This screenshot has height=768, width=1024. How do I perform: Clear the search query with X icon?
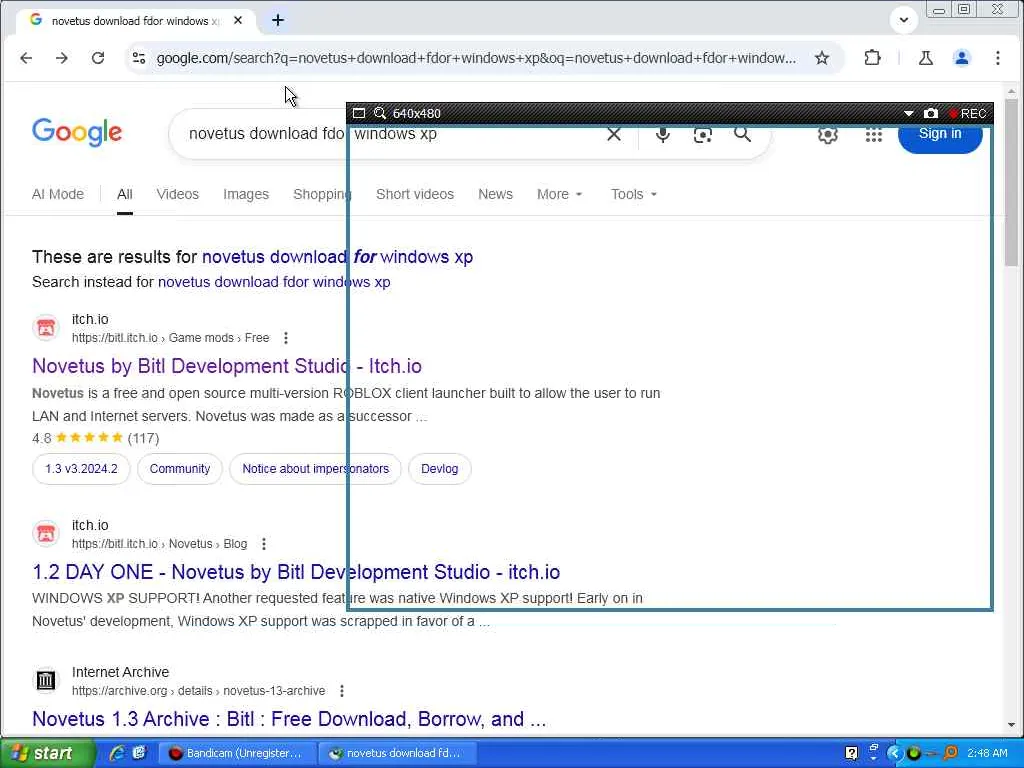(x=614, y=135)
